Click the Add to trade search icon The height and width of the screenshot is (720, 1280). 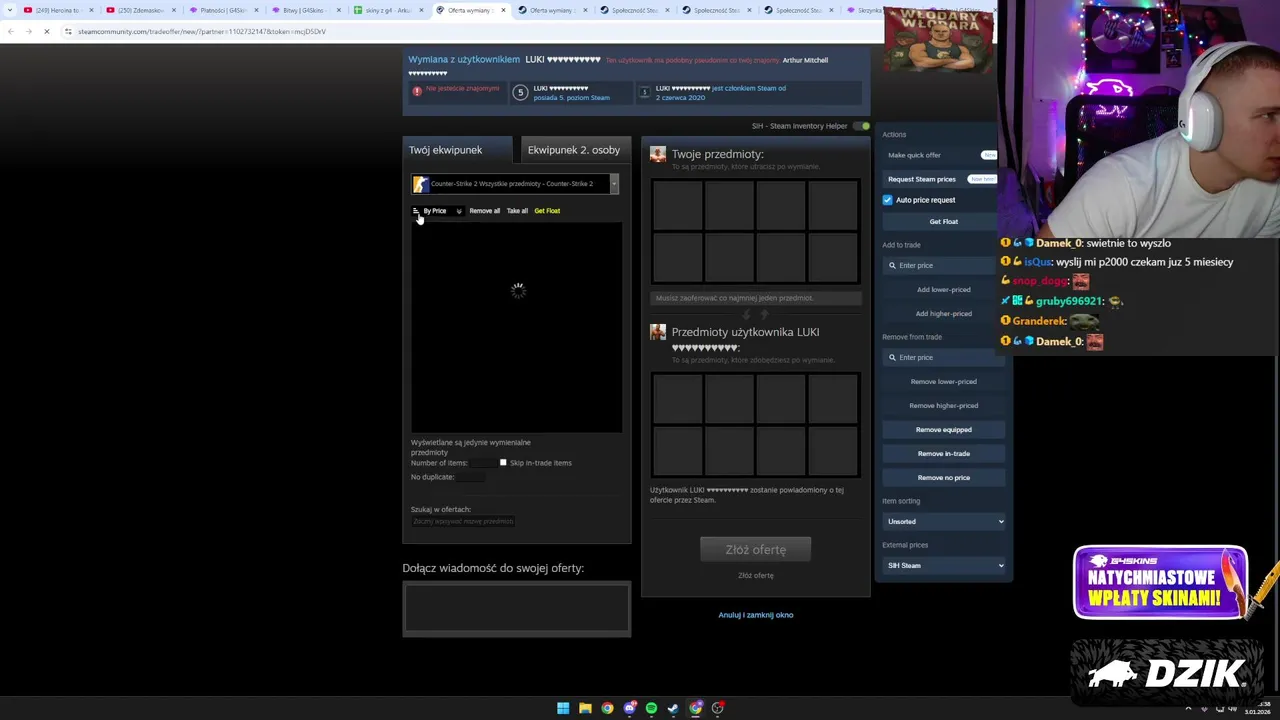pos(892,266)
